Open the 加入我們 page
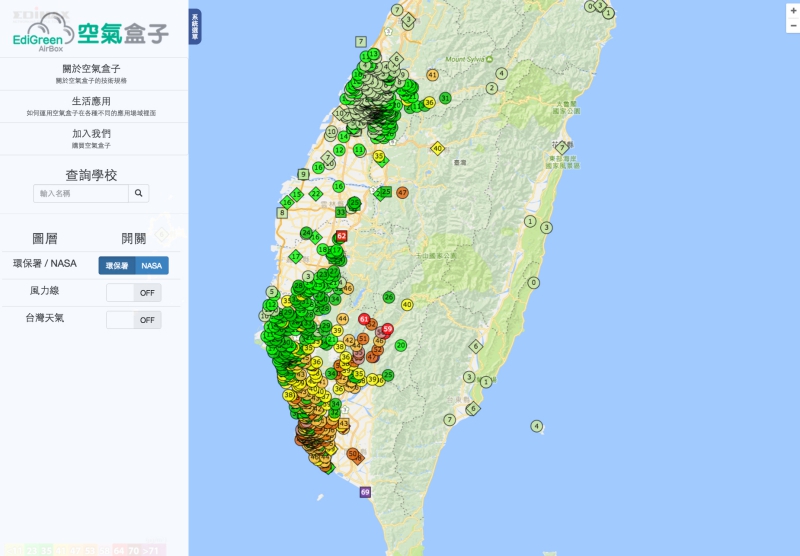800x556 pixels. (x=91, y=138)
